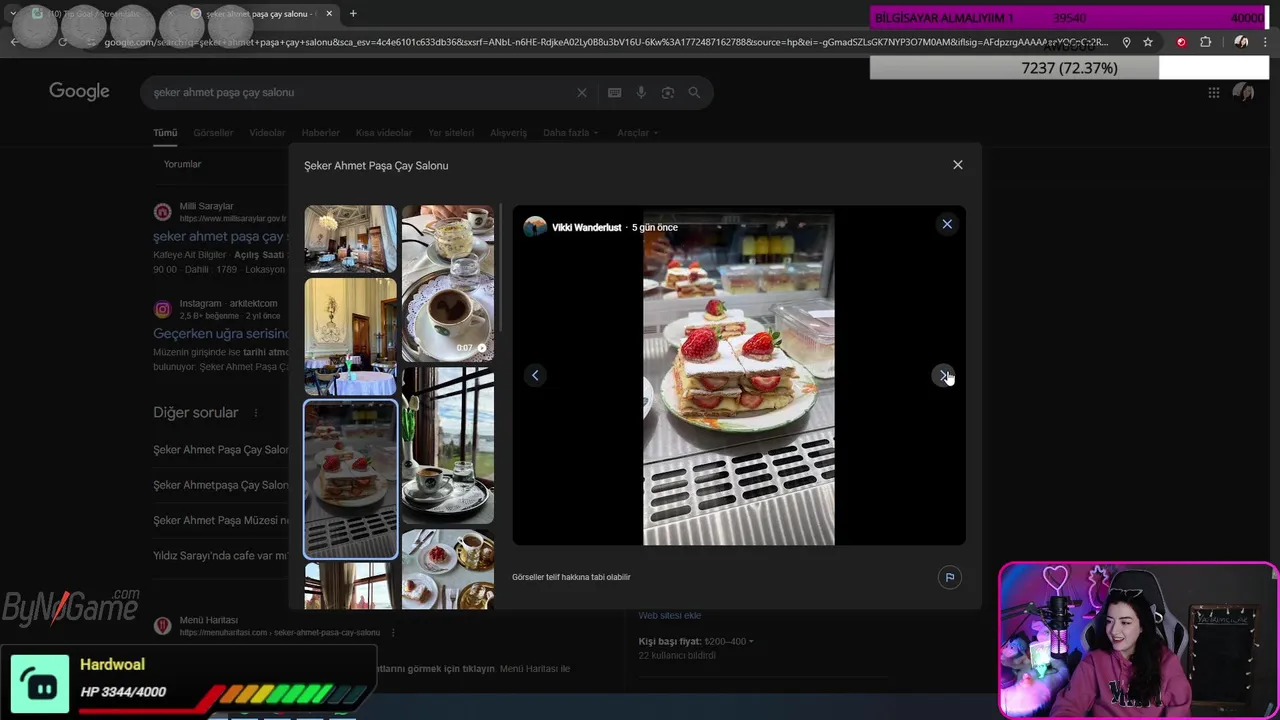Image resolution: width=1280 pixels, height=720 pixels.
Task: Start voice search with the microphone icon
Action: pos(641,92)
